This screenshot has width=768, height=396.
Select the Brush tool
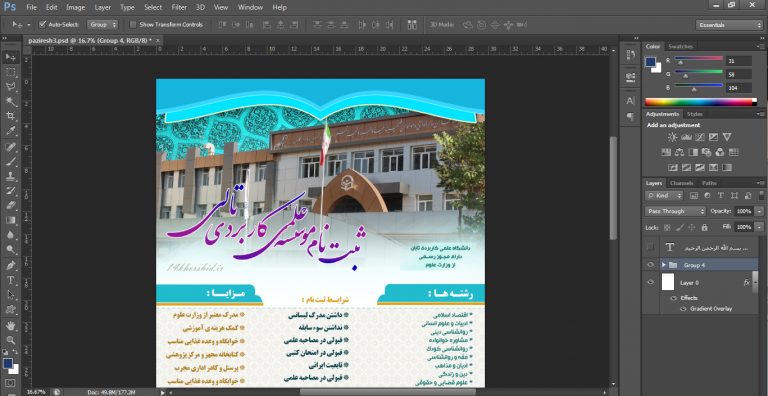11,162
